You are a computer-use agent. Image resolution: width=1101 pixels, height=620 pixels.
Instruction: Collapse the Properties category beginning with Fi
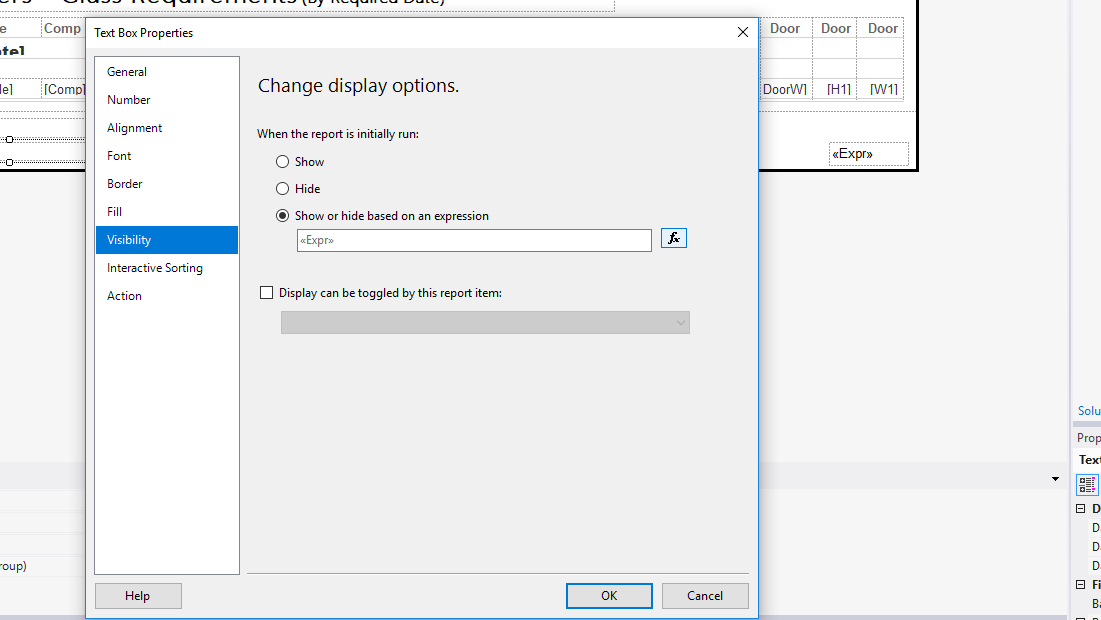click(1081, 585)
